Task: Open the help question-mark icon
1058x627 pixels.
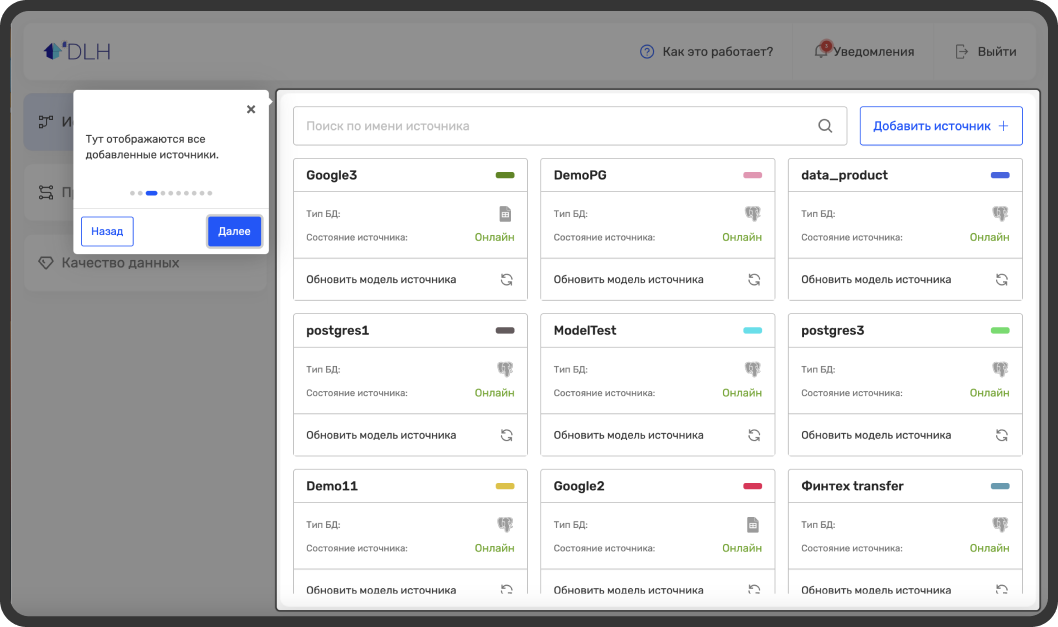Action: (646, 52)
